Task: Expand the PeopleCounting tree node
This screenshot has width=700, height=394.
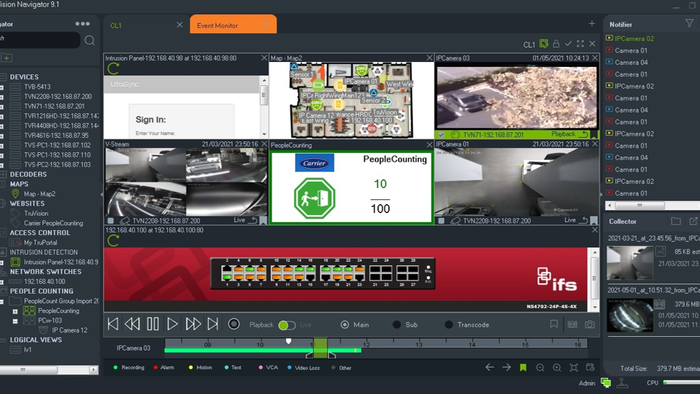Action: [15, 311]
